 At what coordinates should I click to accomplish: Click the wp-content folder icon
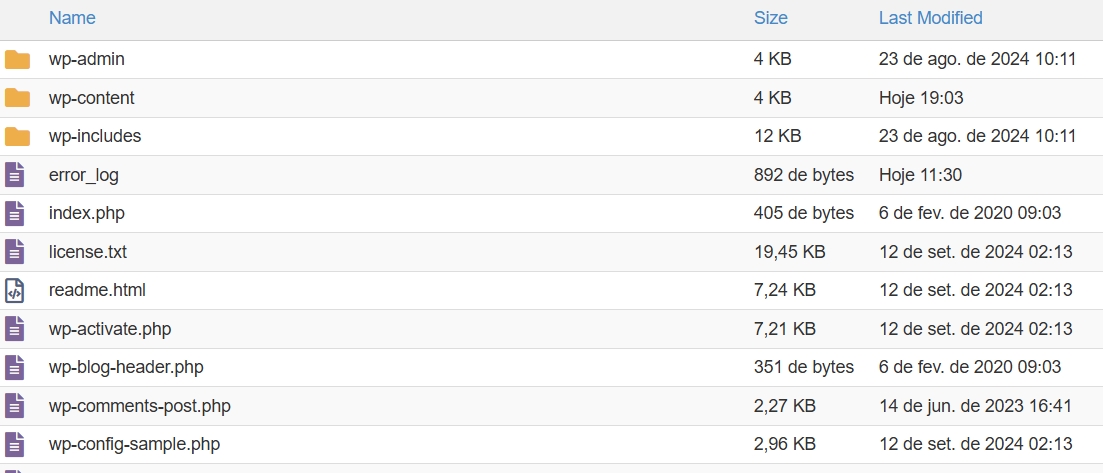pyautogui.click(x=17, y=98)
